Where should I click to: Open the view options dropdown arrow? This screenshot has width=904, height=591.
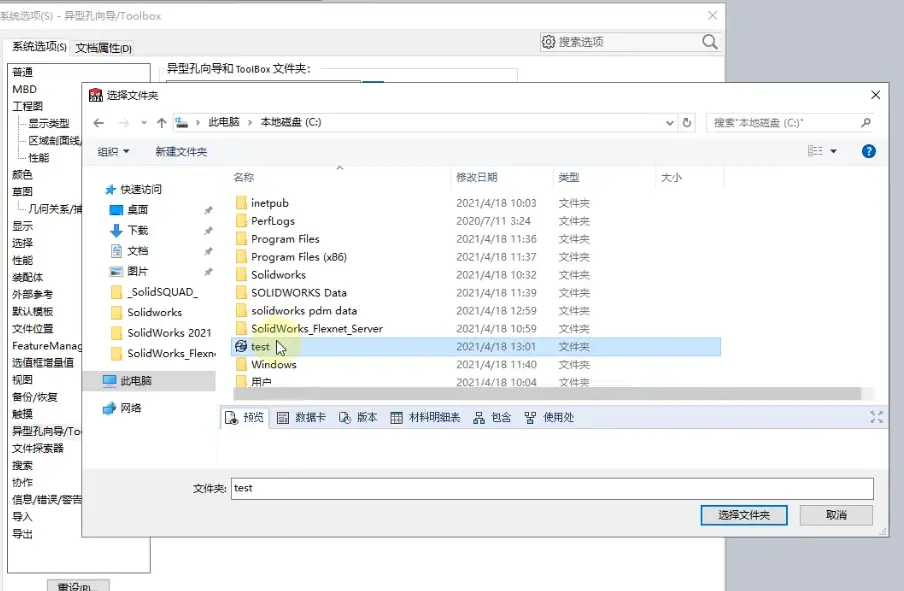coord(833,152)
